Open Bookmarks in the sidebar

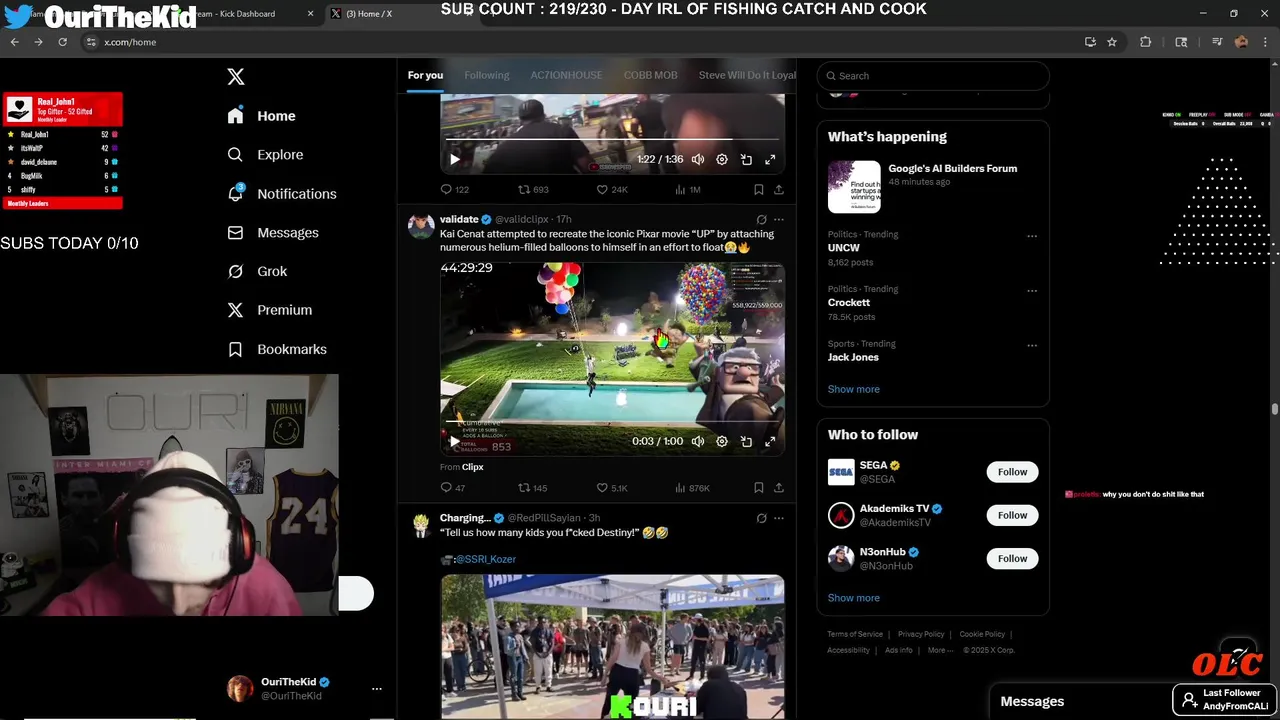pyautogui.click(x=277, y=349)
